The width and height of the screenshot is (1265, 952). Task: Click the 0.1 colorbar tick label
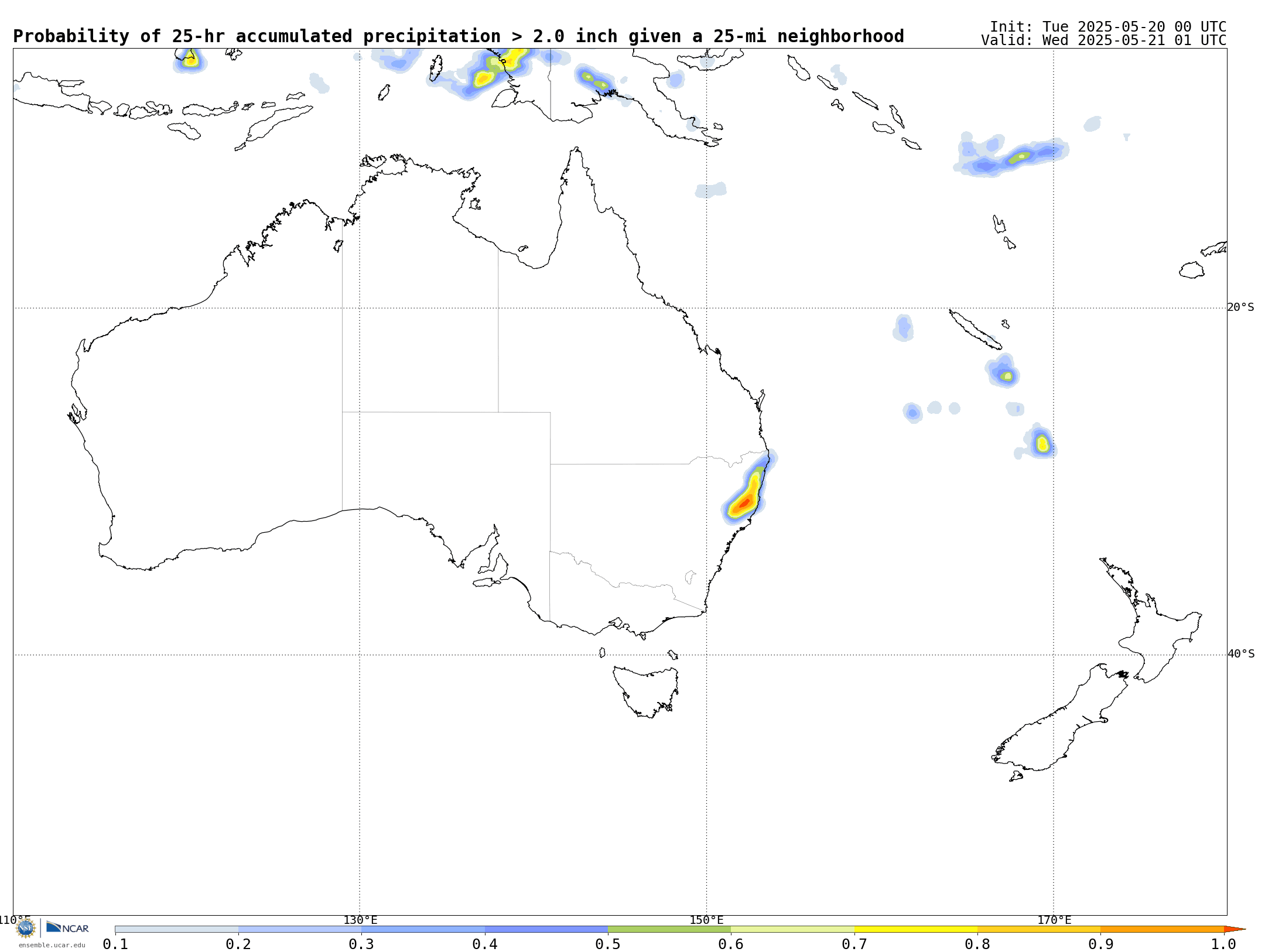[x=115, y=944]
